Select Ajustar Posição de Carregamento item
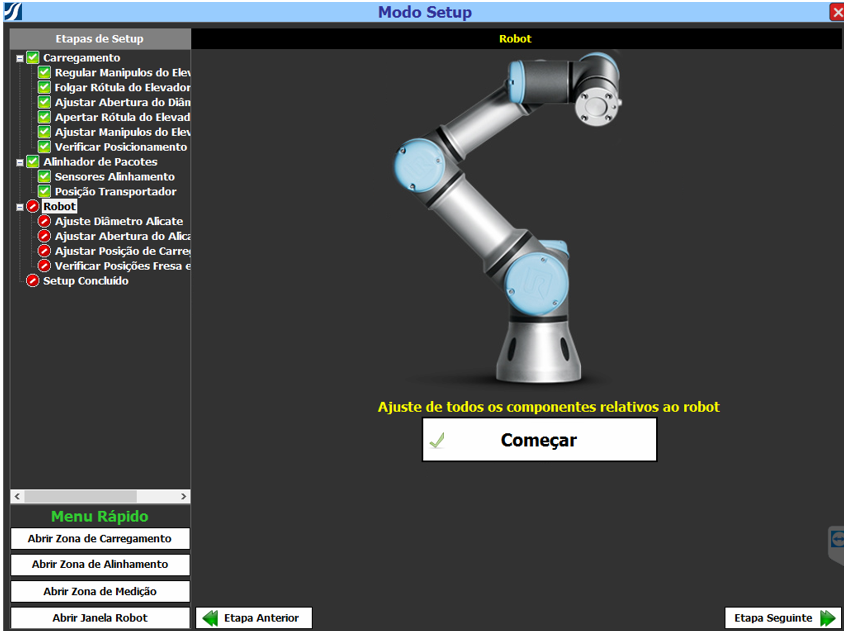Viewport: 844px width, 631px height. [121, 251]
